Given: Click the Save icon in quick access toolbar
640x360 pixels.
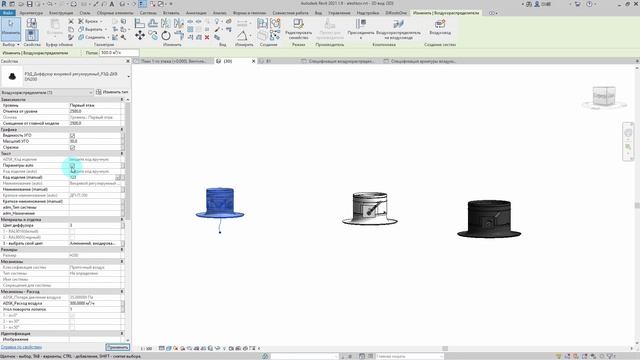Looking at the screenshot, I should (29, 4).
